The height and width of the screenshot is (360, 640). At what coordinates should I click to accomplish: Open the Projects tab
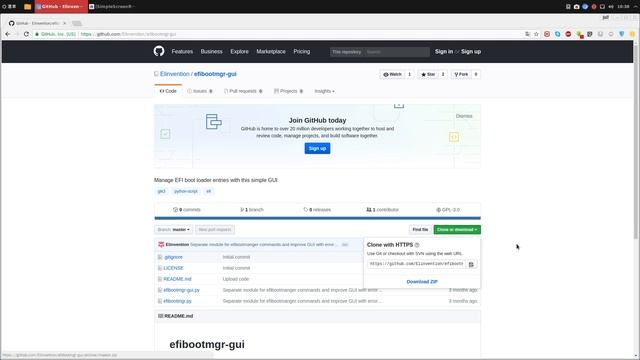(x=289, y=91)
